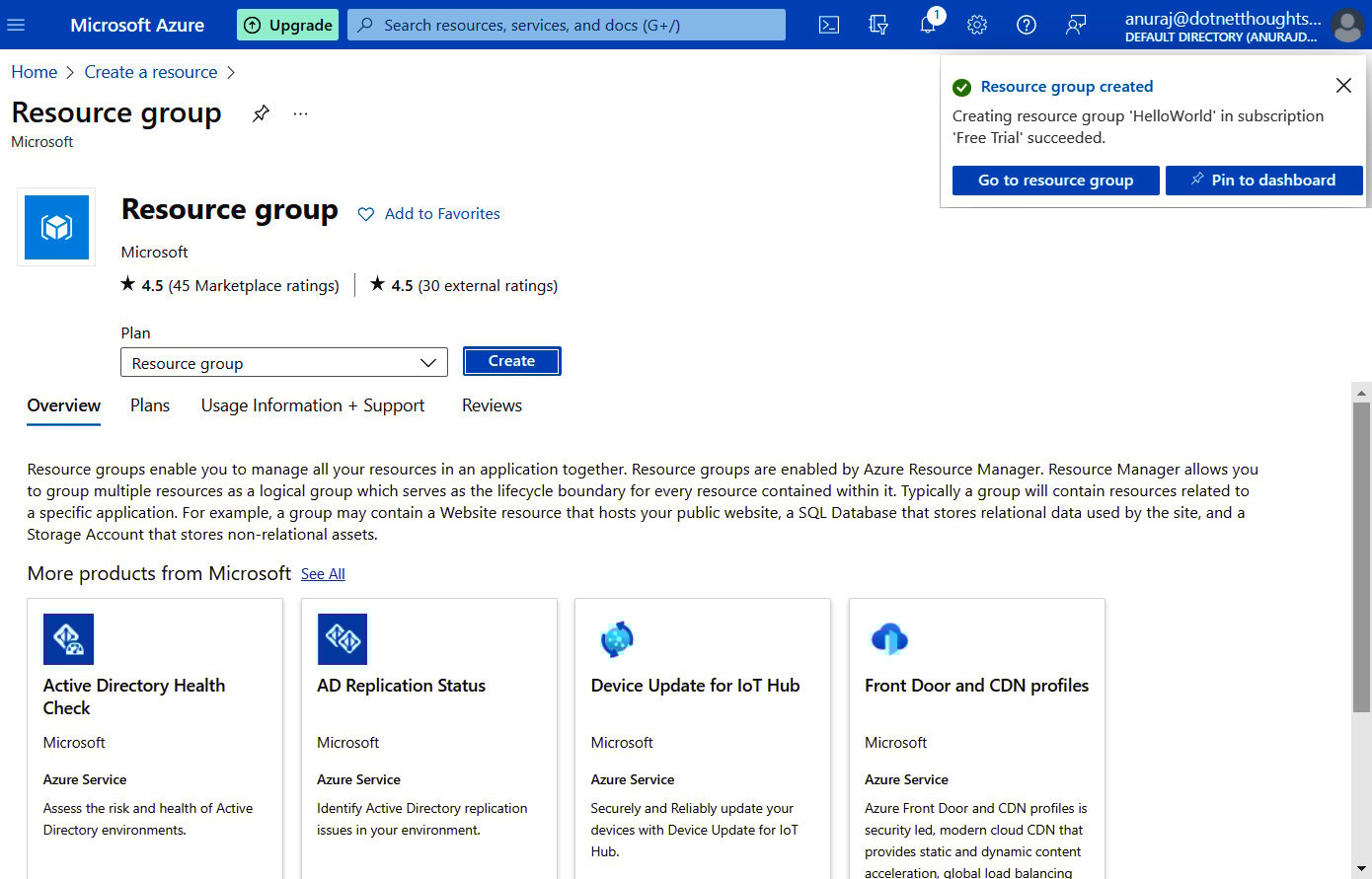The height and width of the screenshot is (879, 1372).
Task: Open Usage Information + Support tab
Action: tap(313, 405)
